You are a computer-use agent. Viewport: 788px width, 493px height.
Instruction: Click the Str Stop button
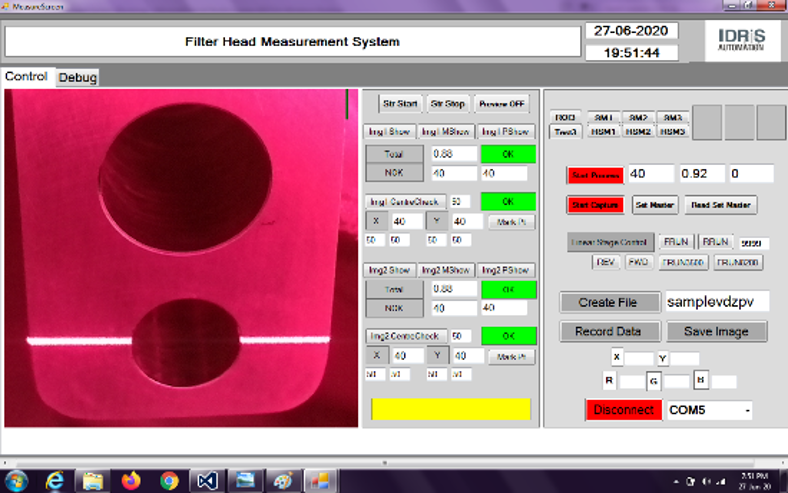[447, 104]
